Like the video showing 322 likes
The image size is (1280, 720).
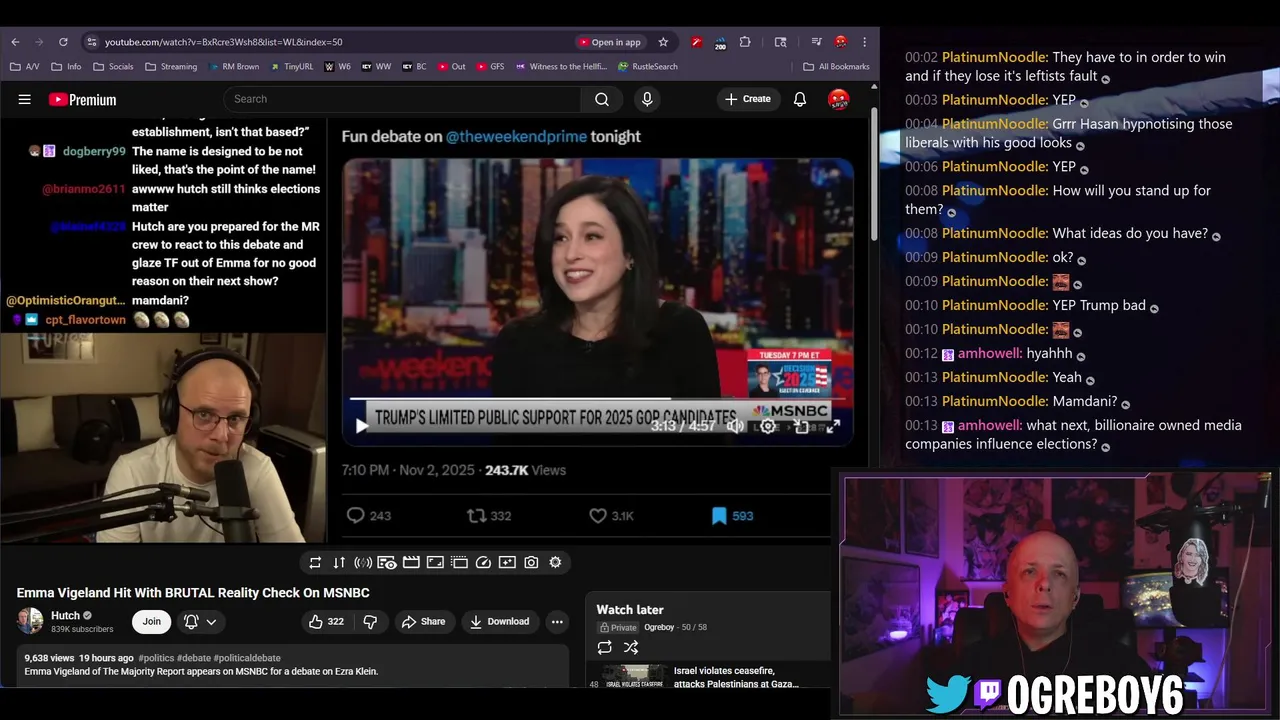pyautogui.click(x=326, y=622)
